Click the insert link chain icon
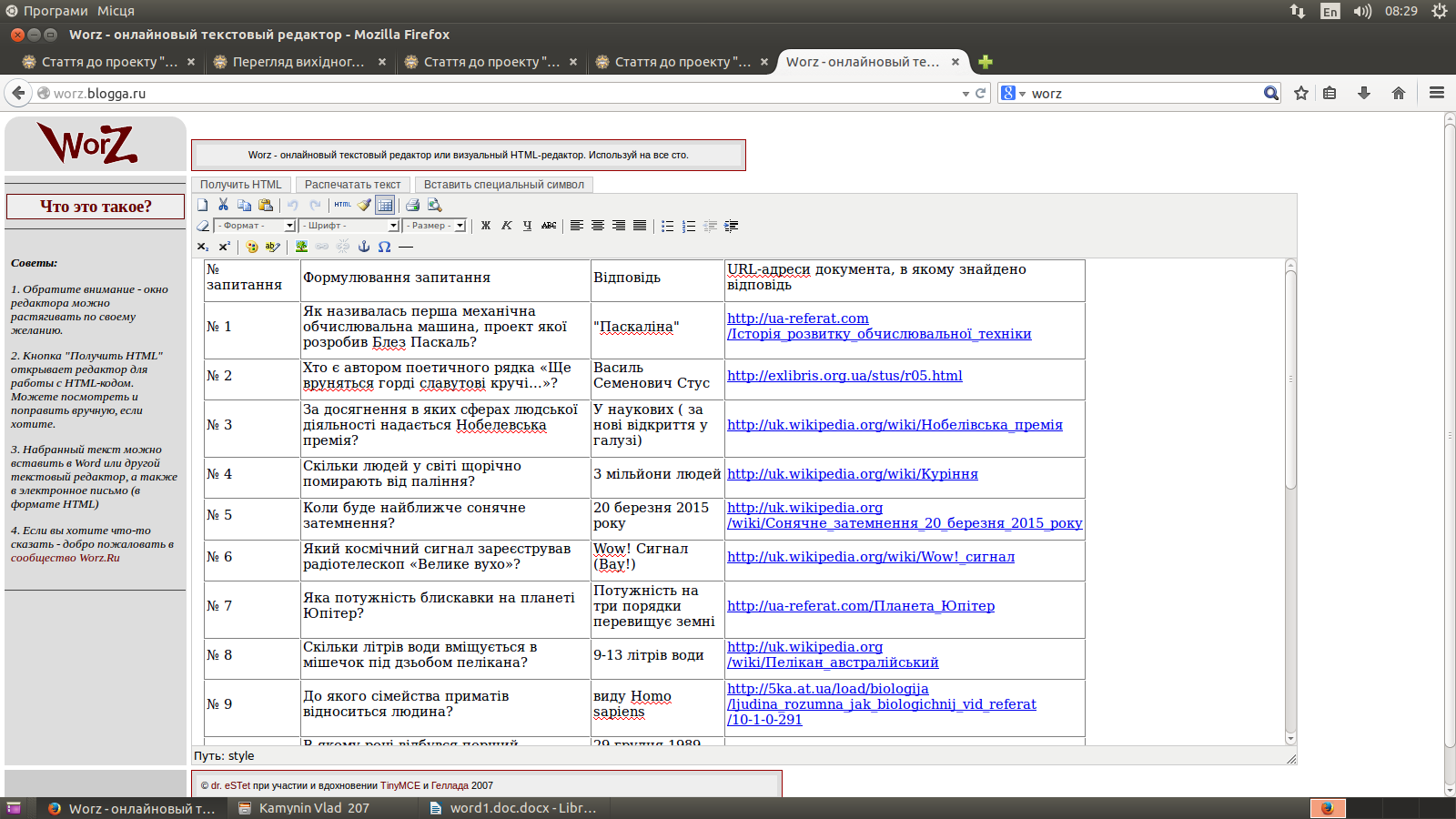 (x=322, y=247)
